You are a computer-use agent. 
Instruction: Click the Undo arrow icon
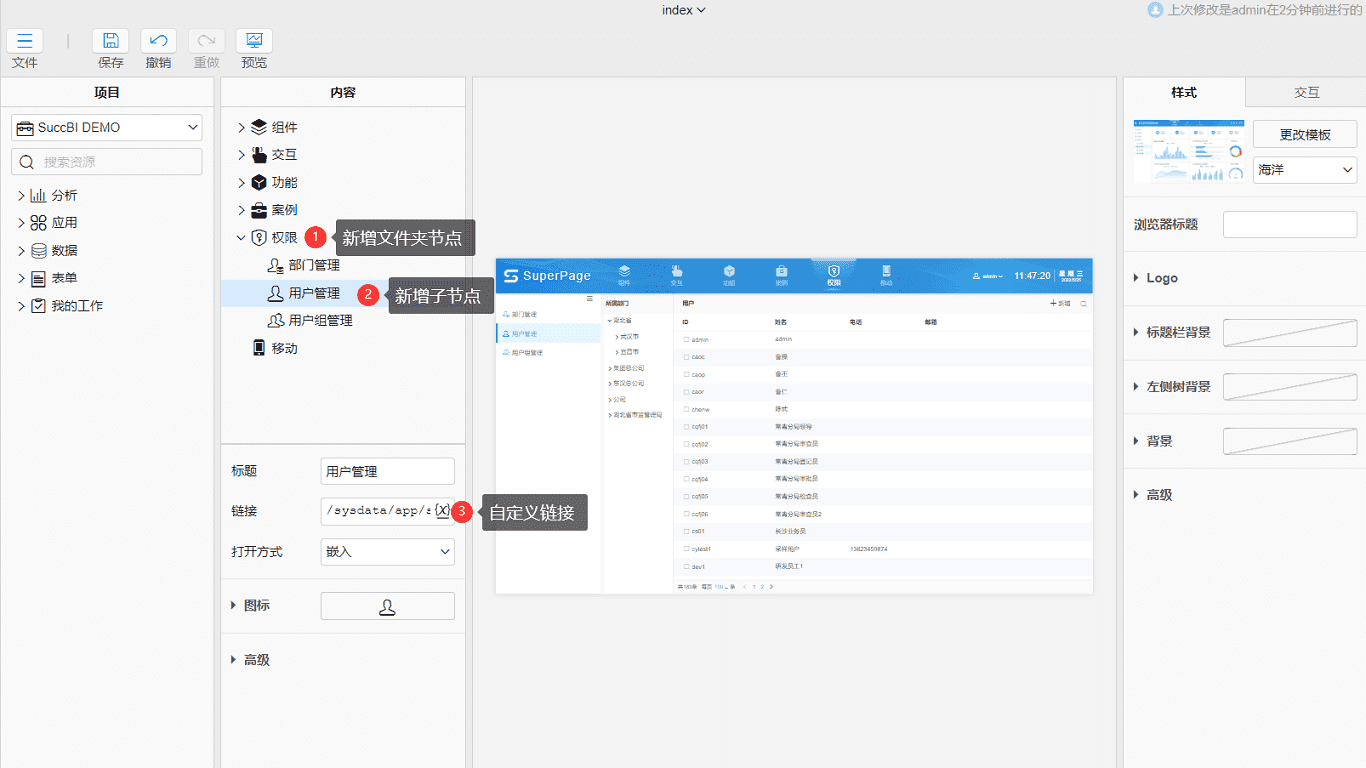coord(158,41)
